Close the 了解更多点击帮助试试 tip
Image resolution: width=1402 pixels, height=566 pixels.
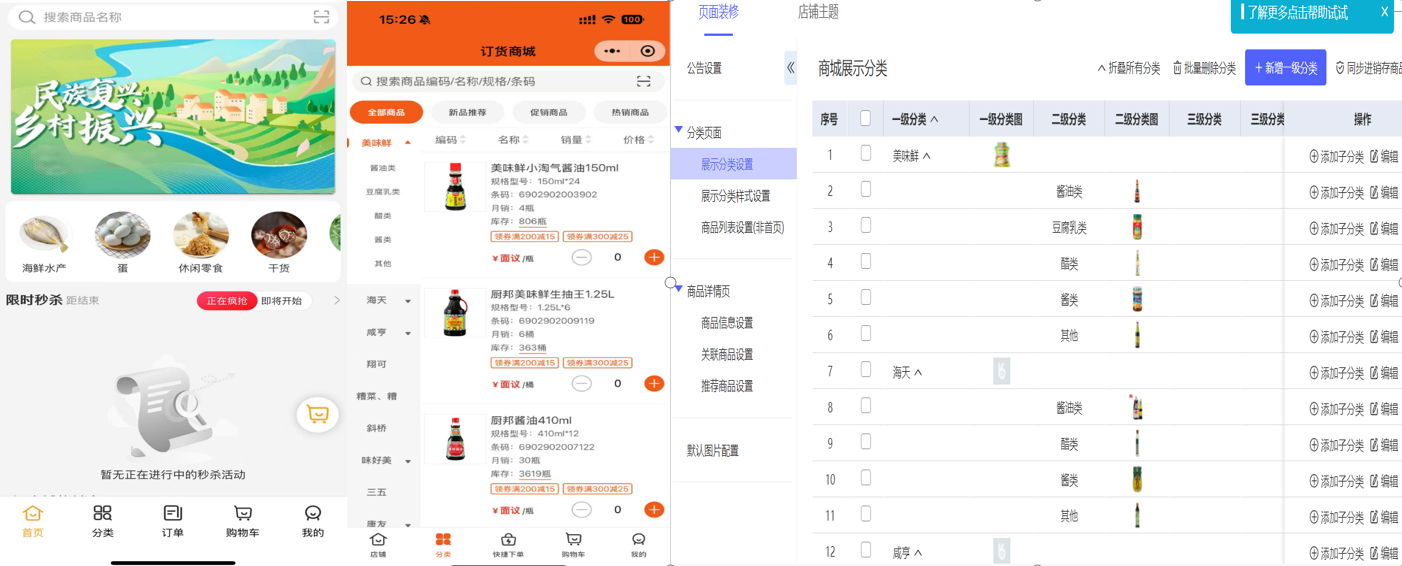pos(1384,12)
